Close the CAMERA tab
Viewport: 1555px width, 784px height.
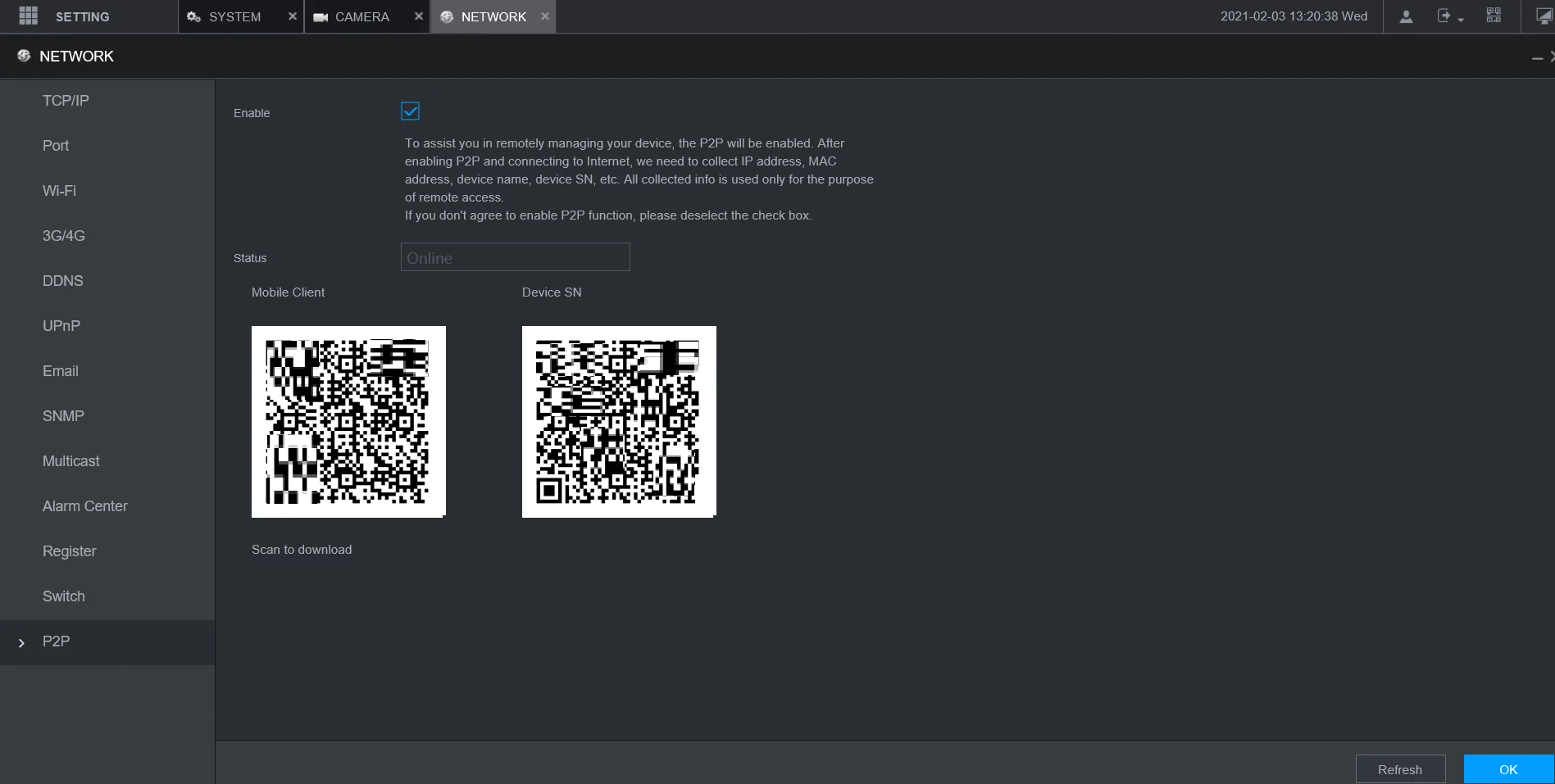pyautogui.click(x=419, y=16)
